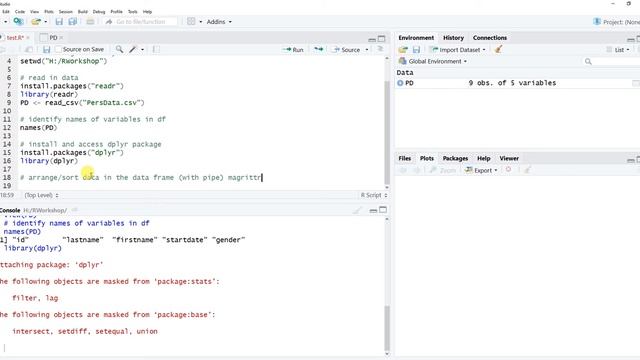Viewport: 640px width, 360px height.
Task: Click the find/replace magnifier in the editor toolbar
Action: click(x=119, y=49)
